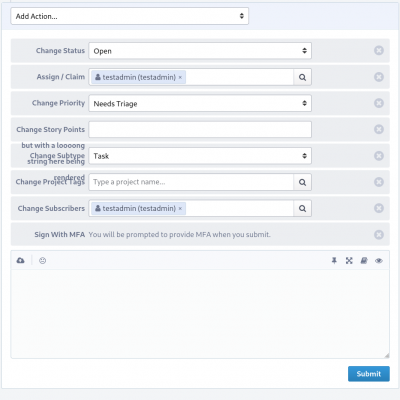This screenshot has width=400, height=400.
Task: Open the emoji picker smiley icon
Action: pos(42,261)
